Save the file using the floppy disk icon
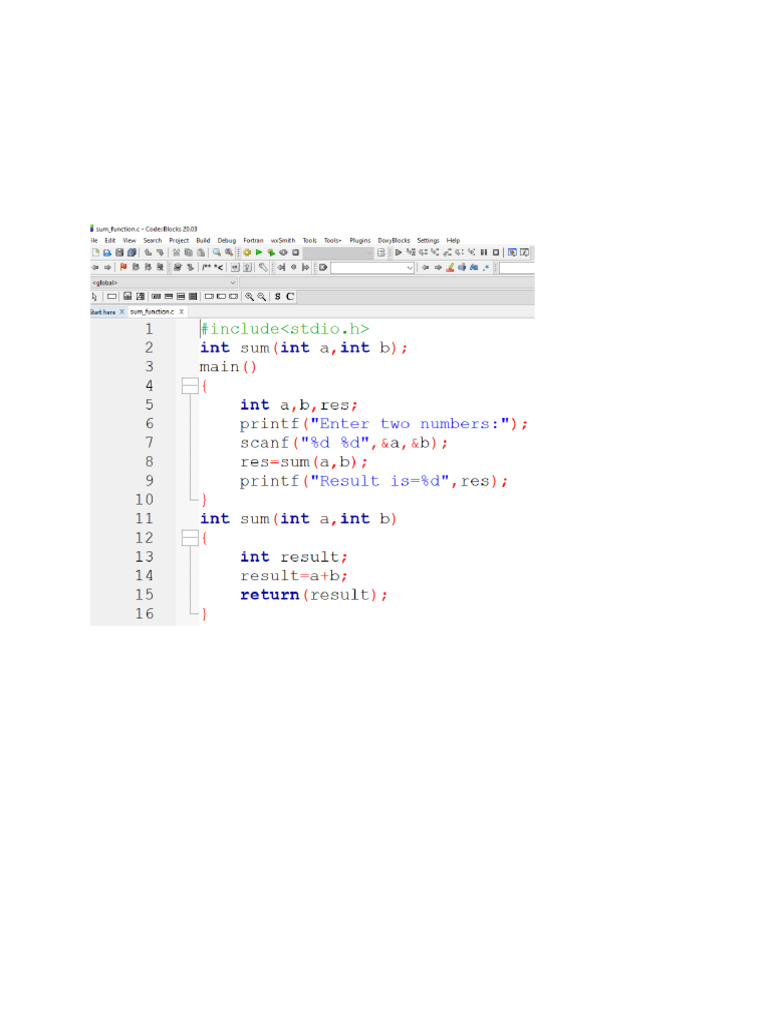 coord(120,253)
